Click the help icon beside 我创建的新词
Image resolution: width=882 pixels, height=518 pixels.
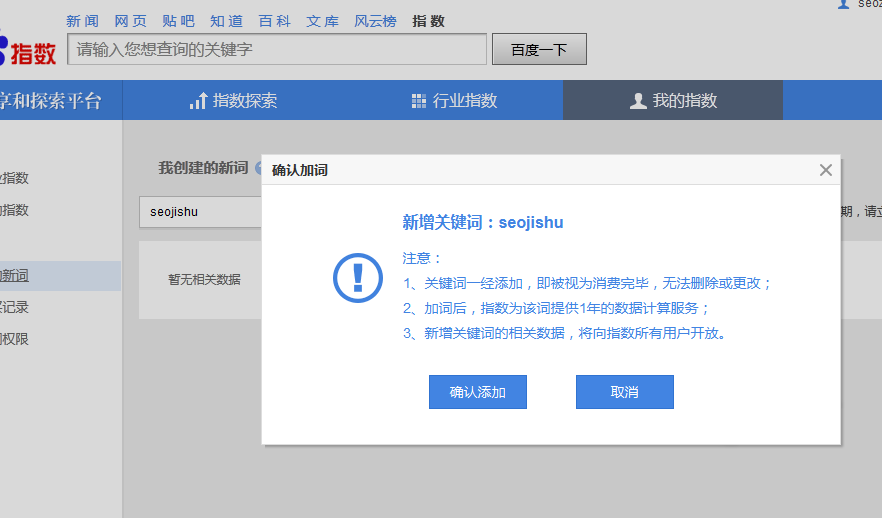click(x=258, y=168)
